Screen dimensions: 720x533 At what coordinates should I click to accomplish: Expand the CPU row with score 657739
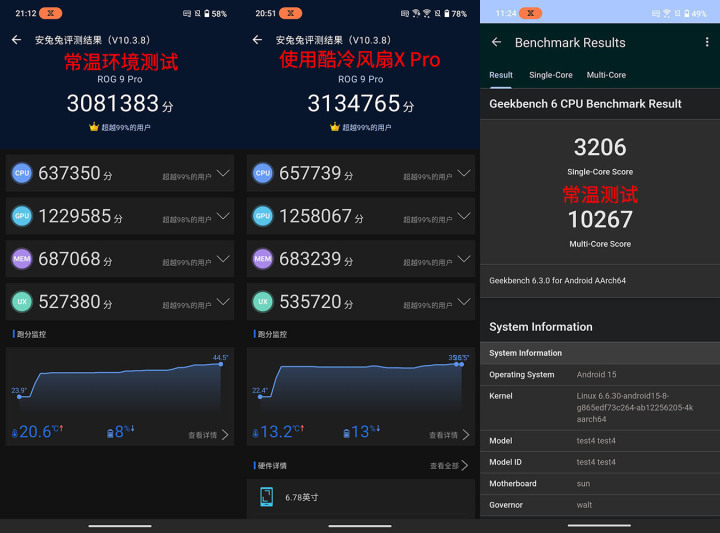[464, 173]
